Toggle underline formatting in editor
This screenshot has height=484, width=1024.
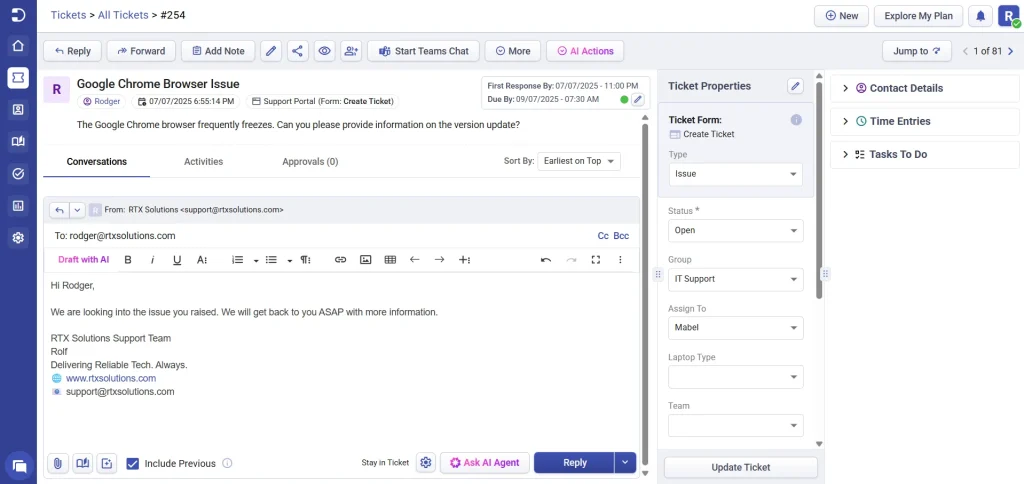pos(177,259)
